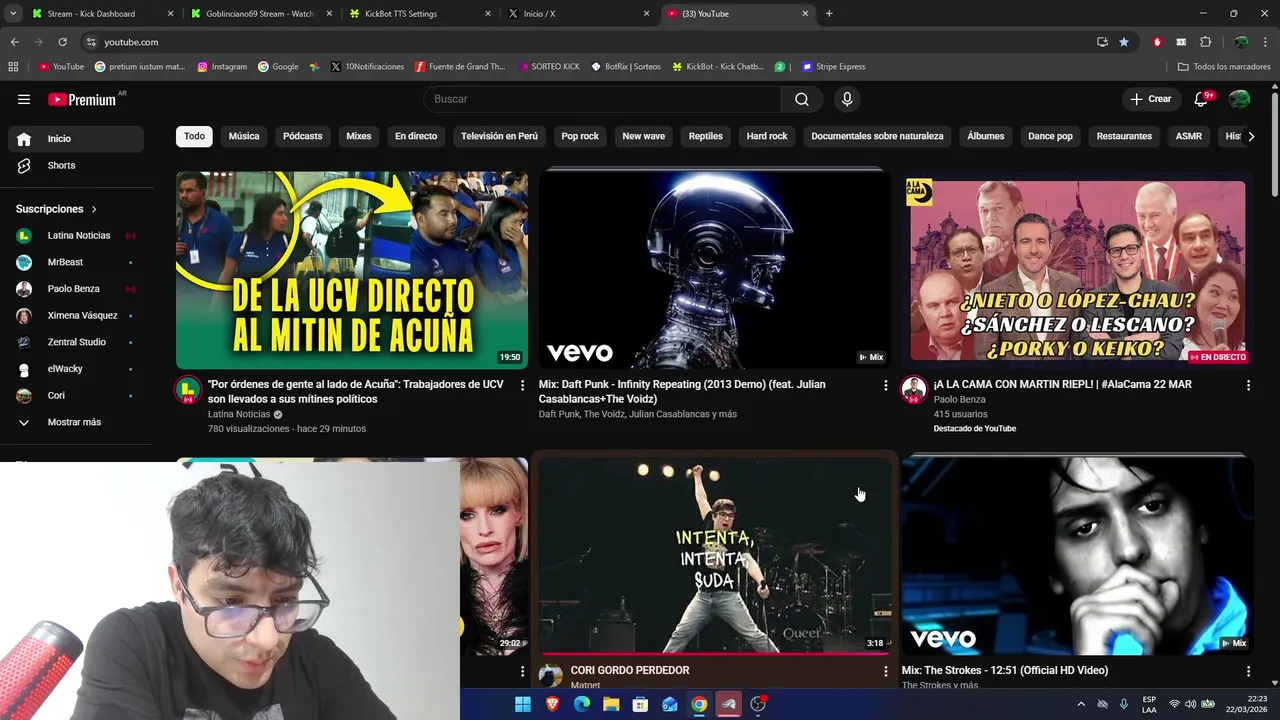This screenshot has width=1280, height=720.
Task: Select the En directo filter chip
Action: click(x=416, y=136)
